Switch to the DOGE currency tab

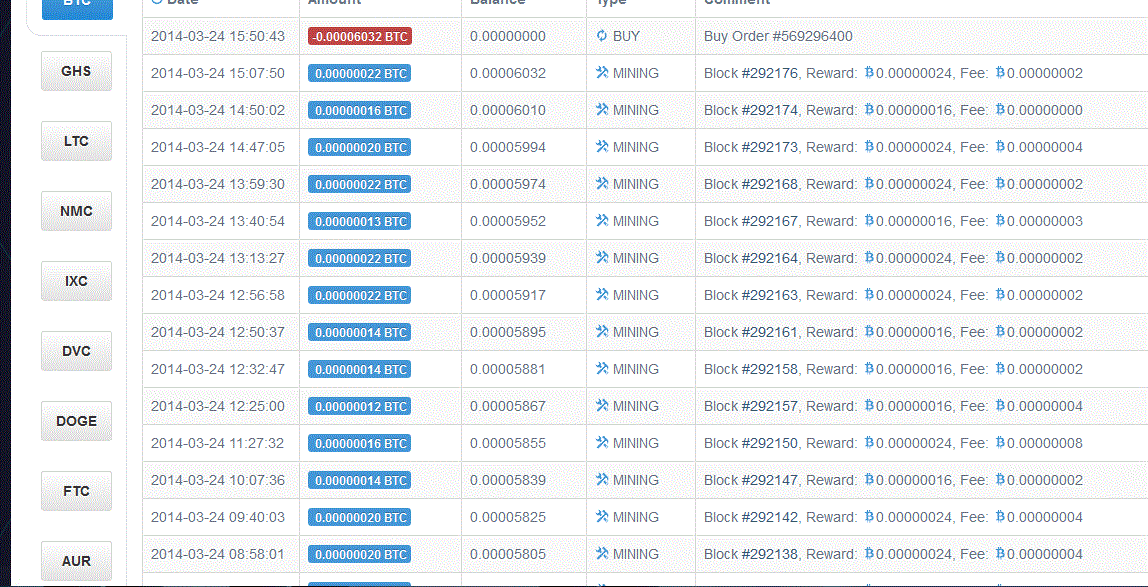tap(76, 421)
